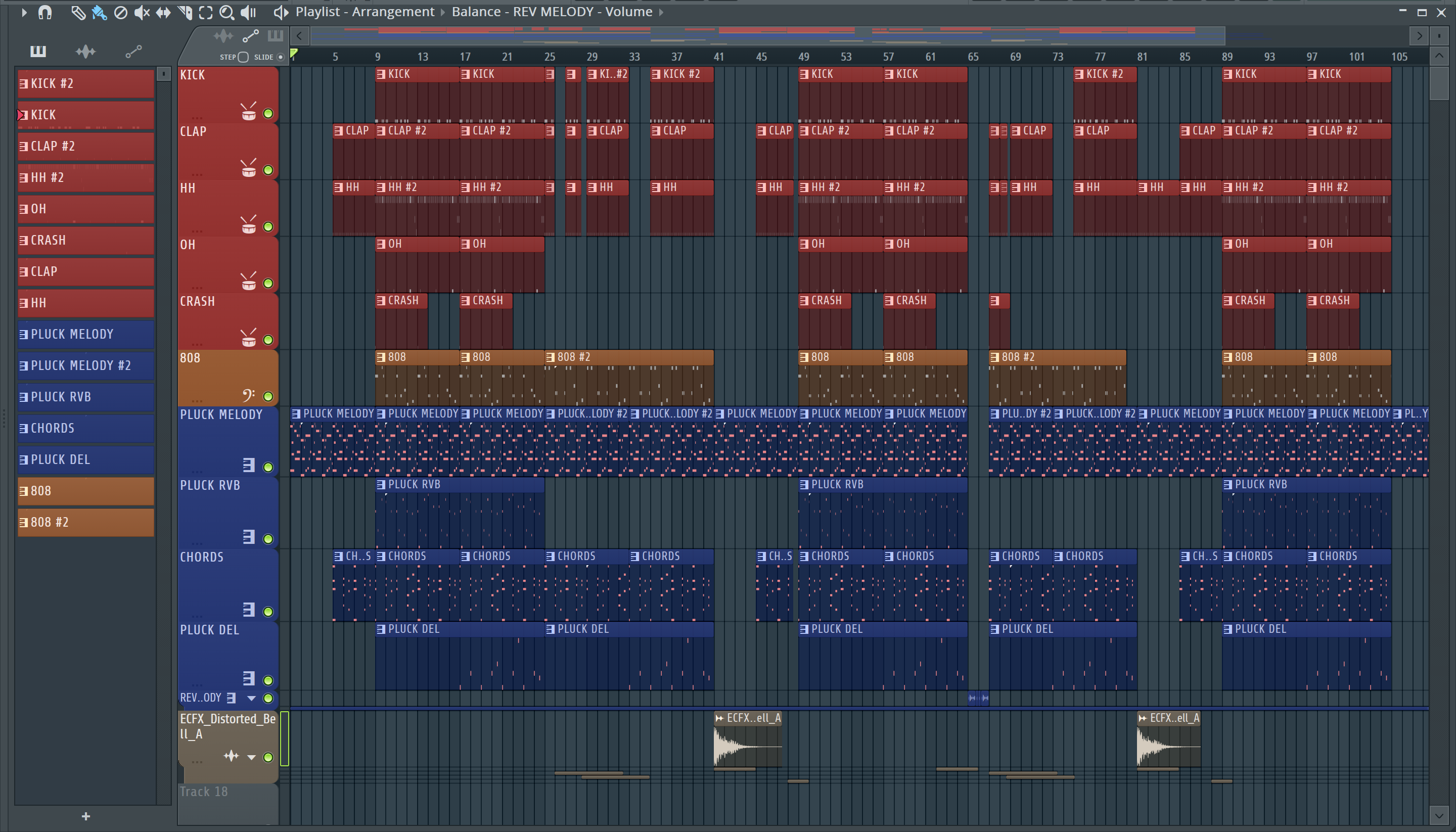Select the Slip tool

point(163,12)
